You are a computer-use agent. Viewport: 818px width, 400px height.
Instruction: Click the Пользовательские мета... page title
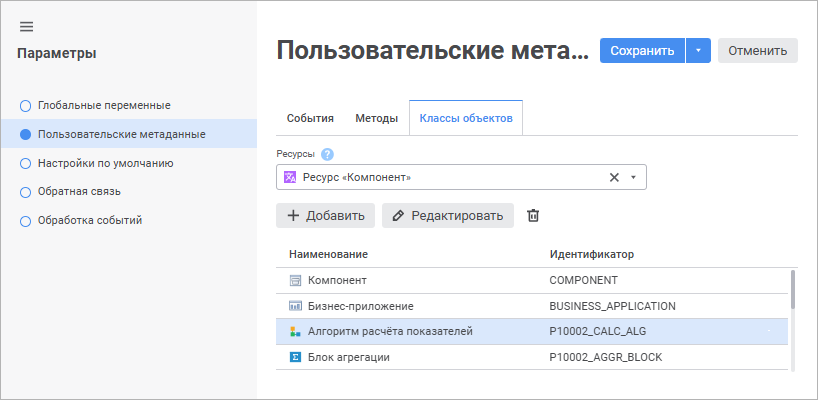tap(432, 51)
